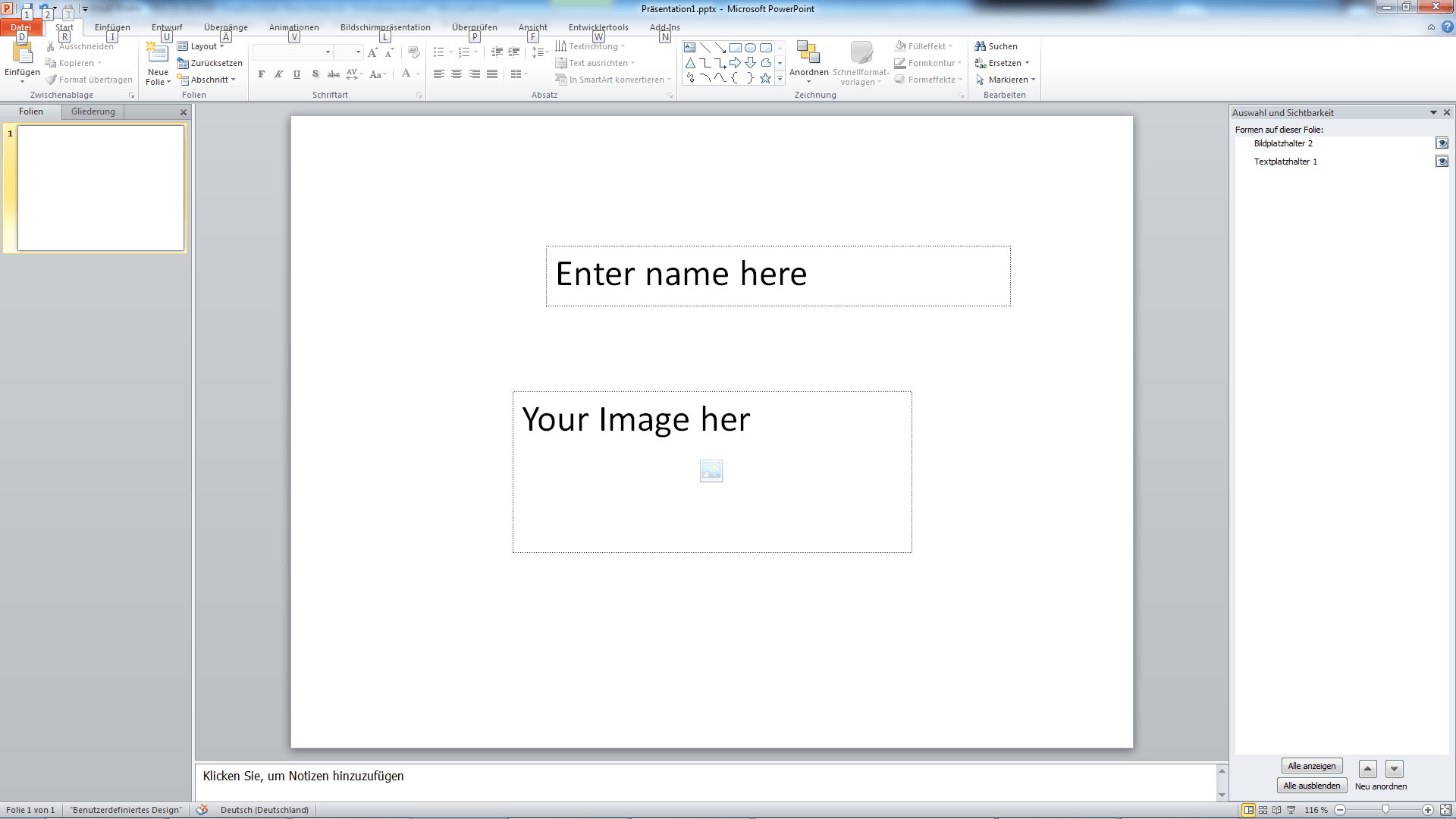Align text right in Absatz group

pos(475,74)
